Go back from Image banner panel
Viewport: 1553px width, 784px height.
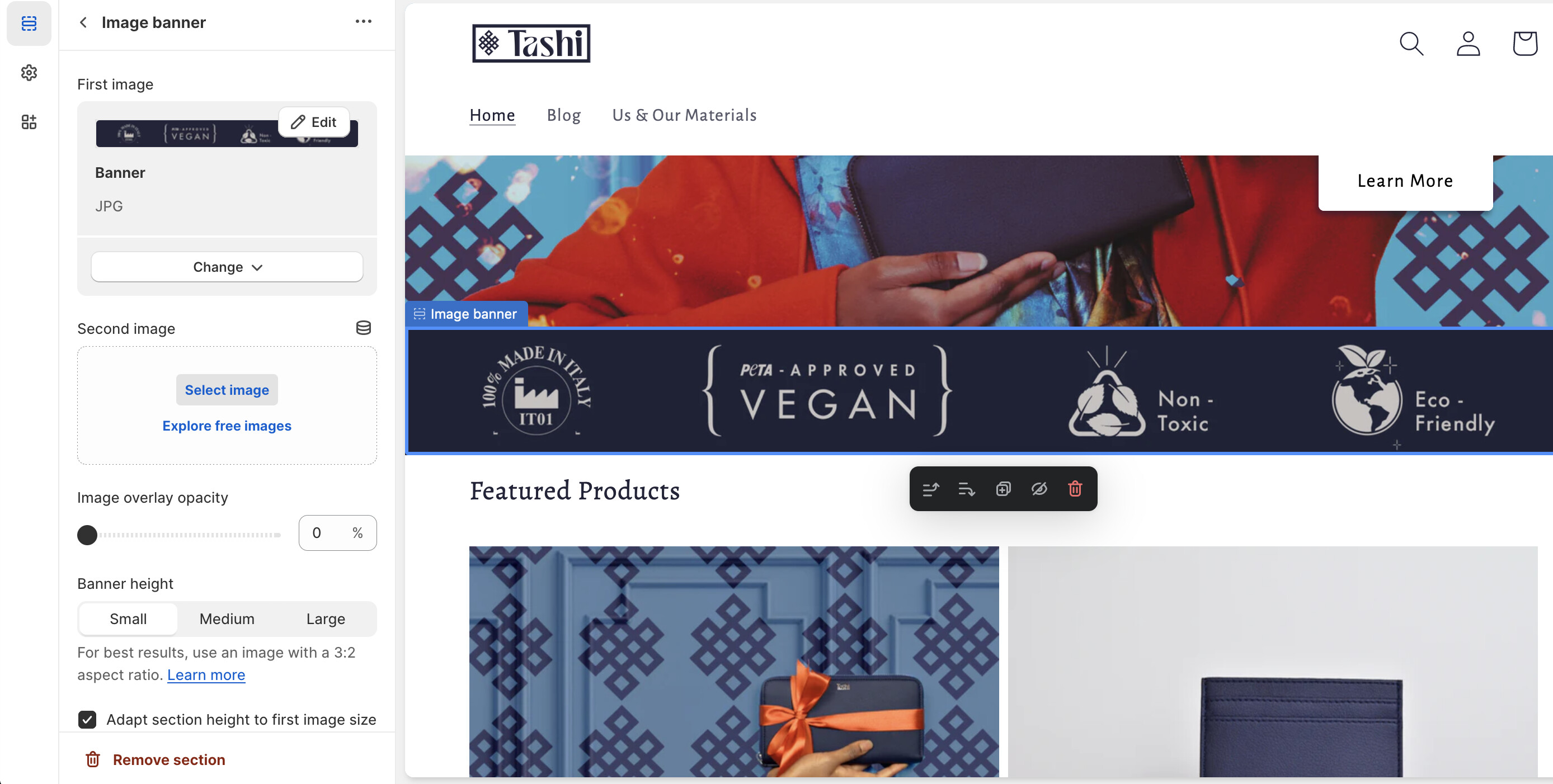(x=83, y=22)
